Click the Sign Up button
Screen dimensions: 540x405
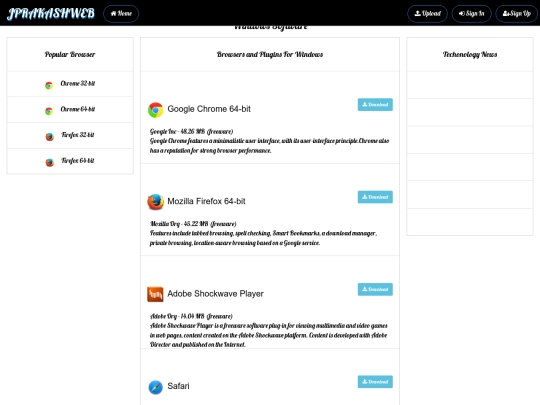click(x=517, y=14)
